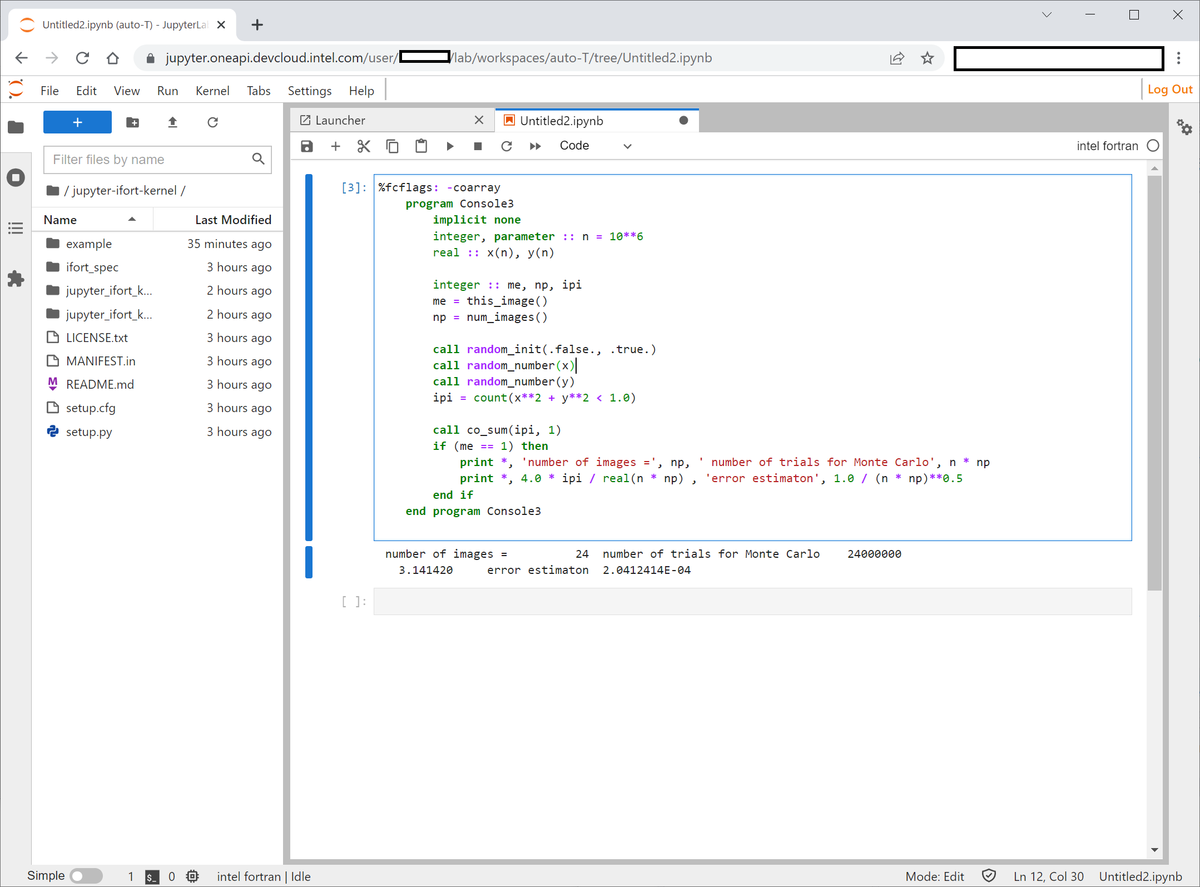Run the selected code cell

pos(449,146)
